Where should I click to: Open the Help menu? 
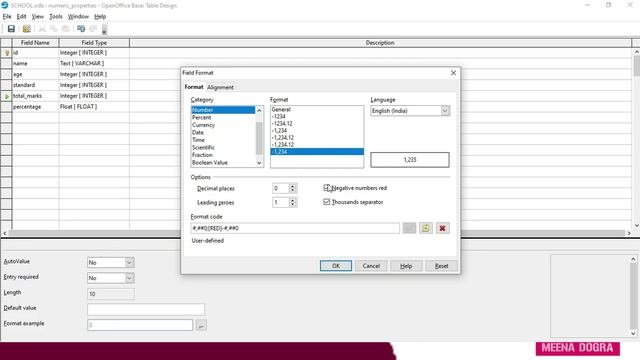click(100, 17)
